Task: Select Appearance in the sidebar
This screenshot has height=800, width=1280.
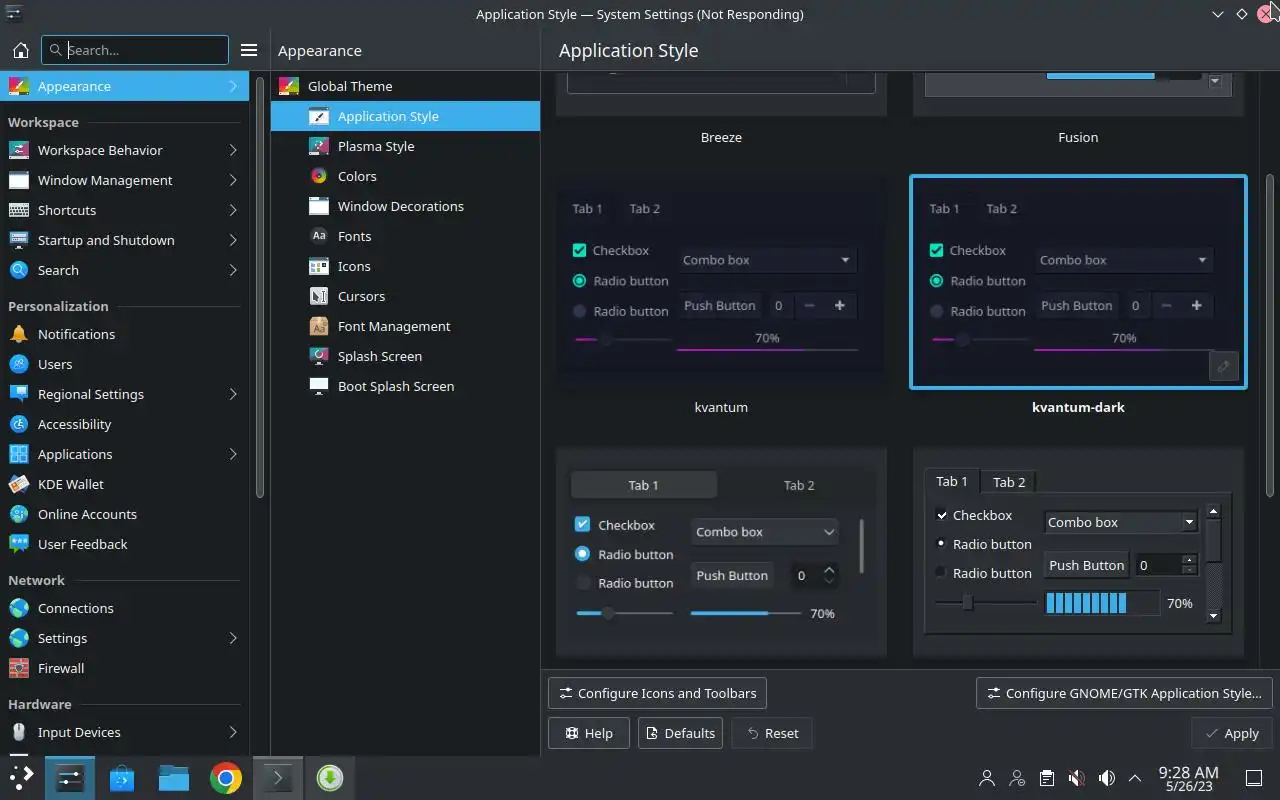Action: 124,86
